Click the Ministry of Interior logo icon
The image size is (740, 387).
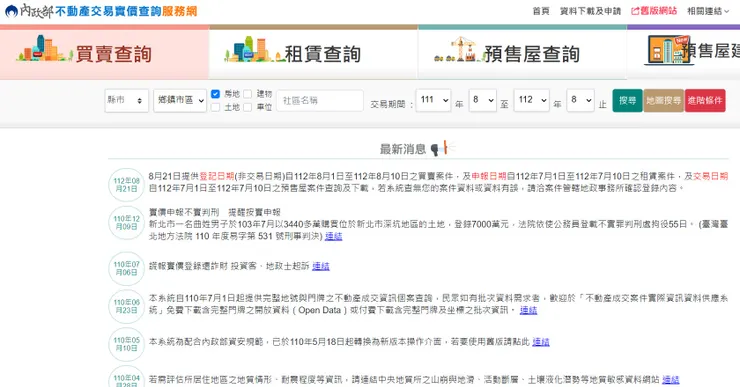(11, 11)
